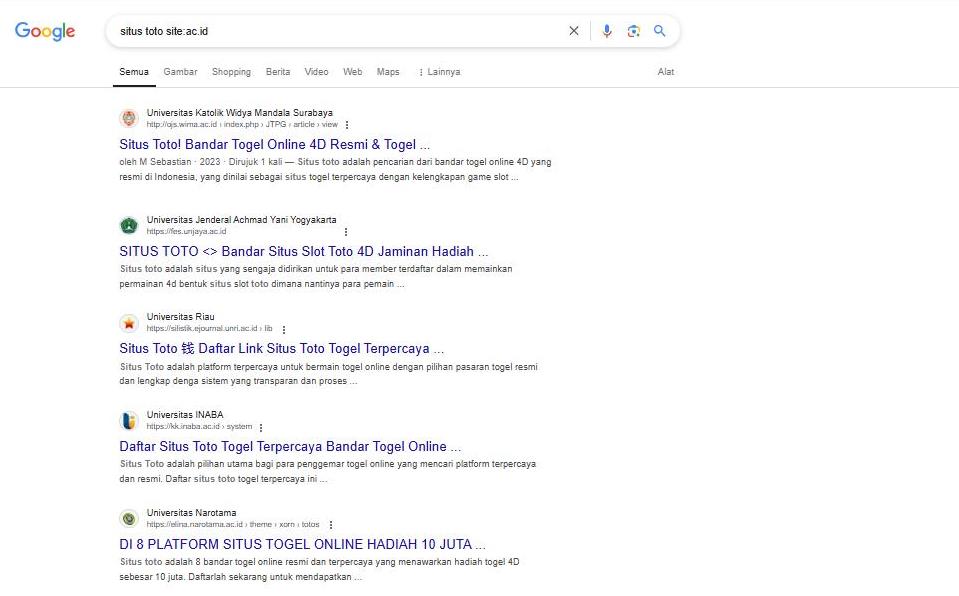Open the Maps tab
The height and width of the screenshot is (596, 959).
point(388,72)
